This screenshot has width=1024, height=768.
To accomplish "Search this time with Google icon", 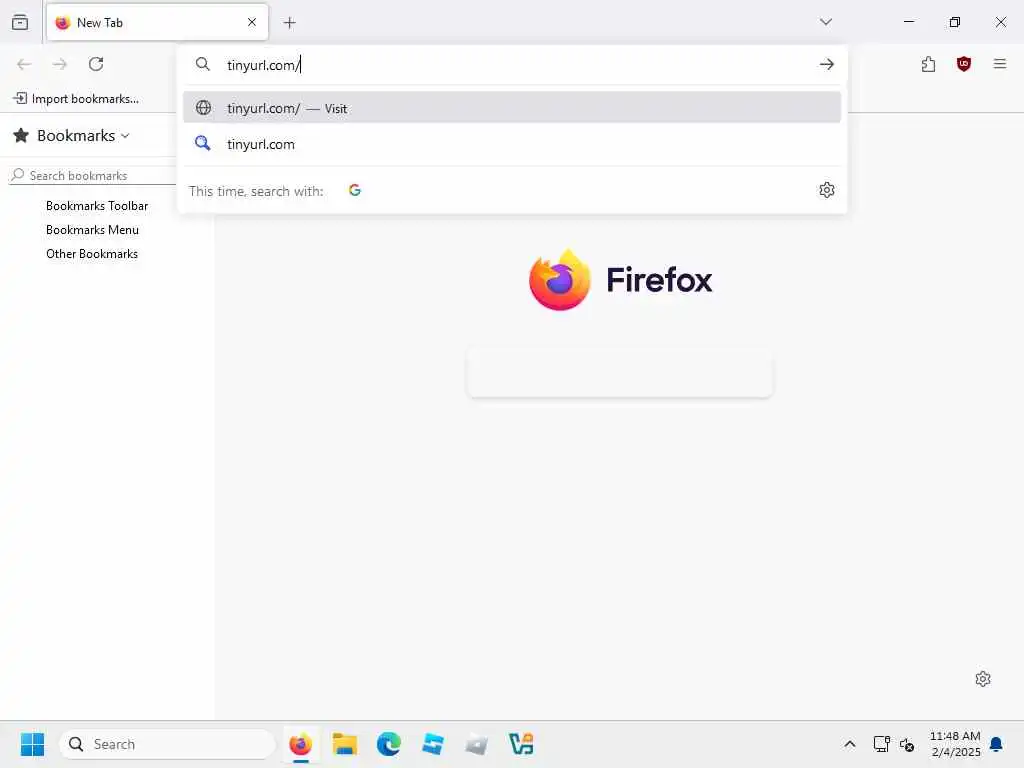I will tap(355, 190).
